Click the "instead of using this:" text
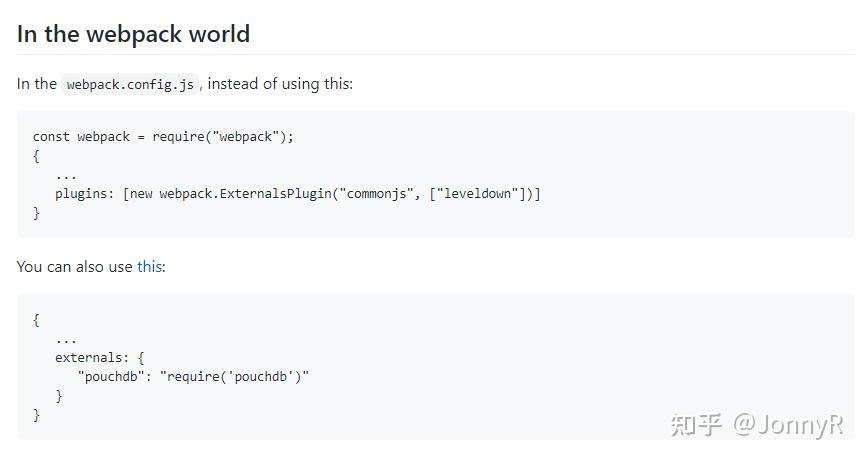The width and height of the screenshot is (865, 463). pos(280,84)
